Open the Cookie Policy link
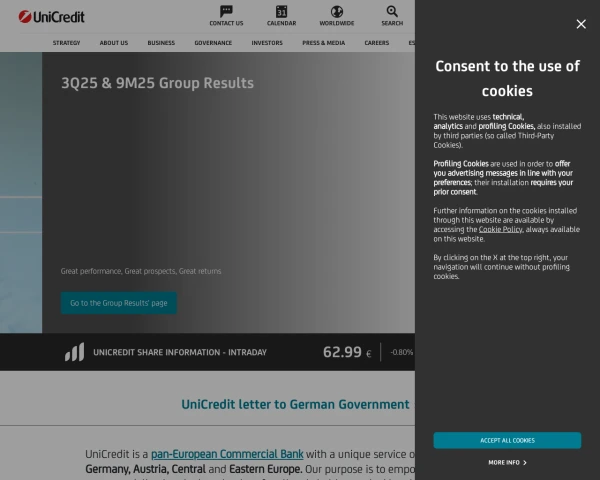This screenshot has height=480, width=600. click(x=500, y=229)
